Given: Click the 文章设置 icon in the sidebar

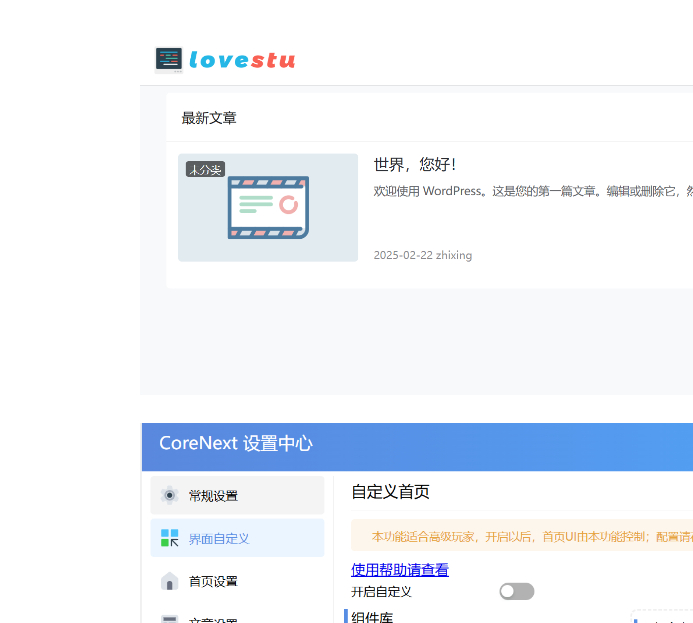Looking at the screenshot, I should click(x=170, y=619).
